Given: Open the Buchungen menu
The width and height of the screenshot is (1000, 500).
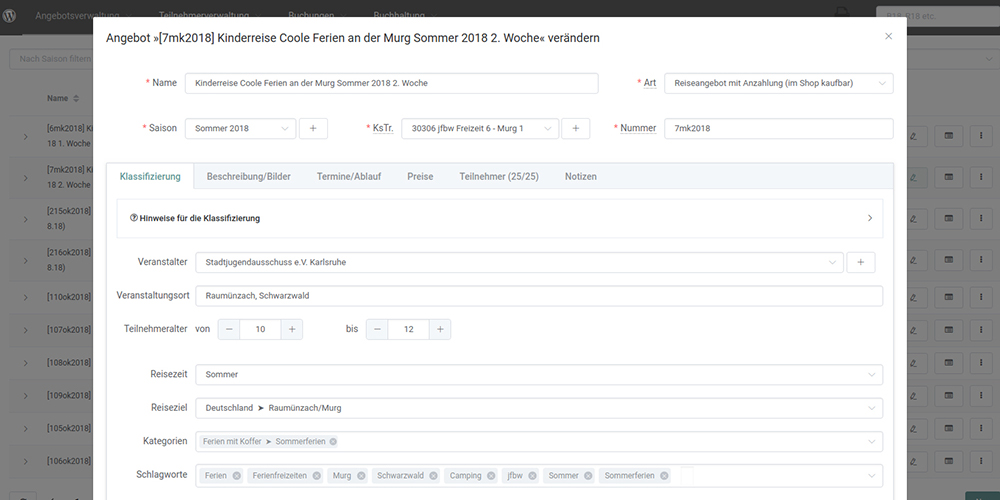Looking at the screenshot, I should (317, 15).
